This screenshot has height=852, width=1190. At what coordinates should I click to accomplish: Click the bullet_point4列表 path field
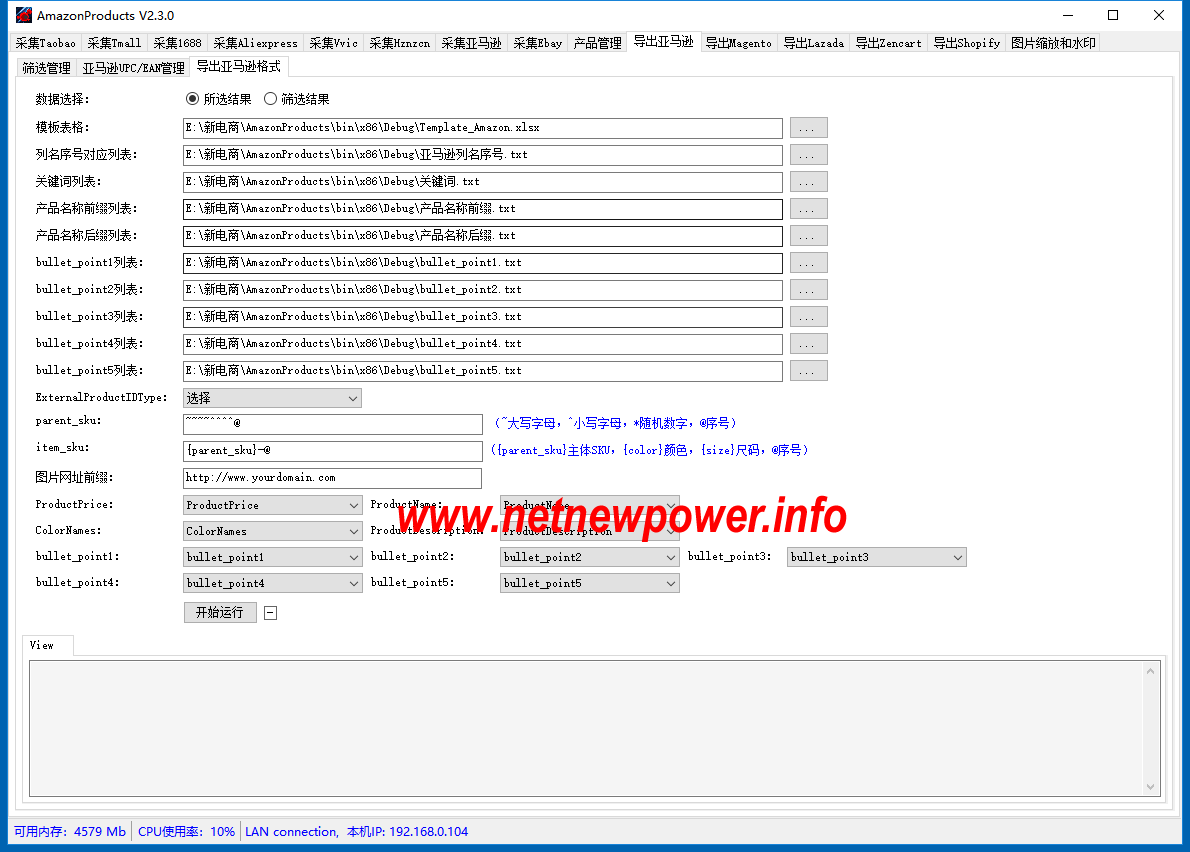pos(483,344)
